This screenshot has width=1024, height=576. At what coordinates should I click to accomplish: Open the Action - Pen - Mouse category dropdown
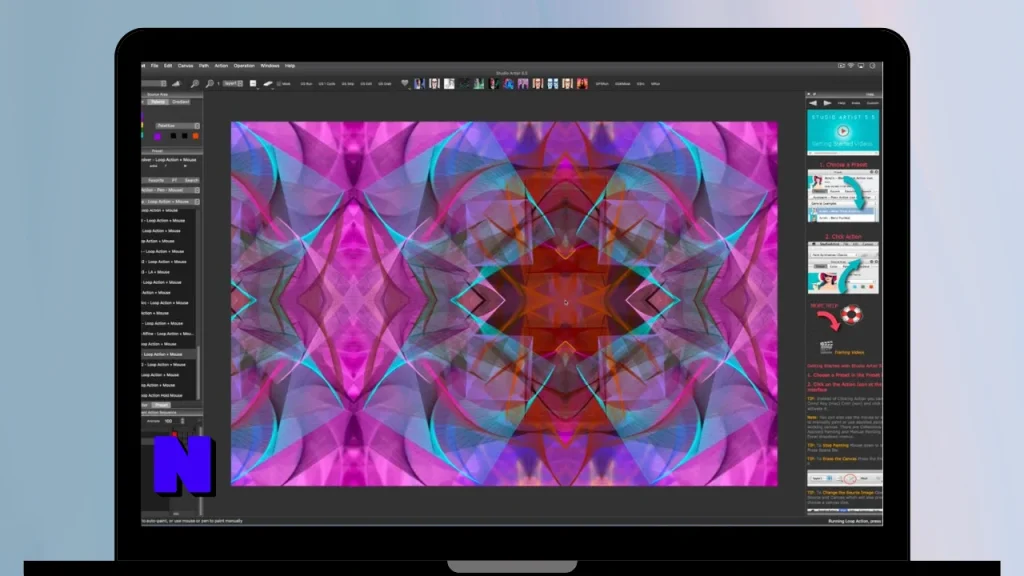click(x=170, y=190)
